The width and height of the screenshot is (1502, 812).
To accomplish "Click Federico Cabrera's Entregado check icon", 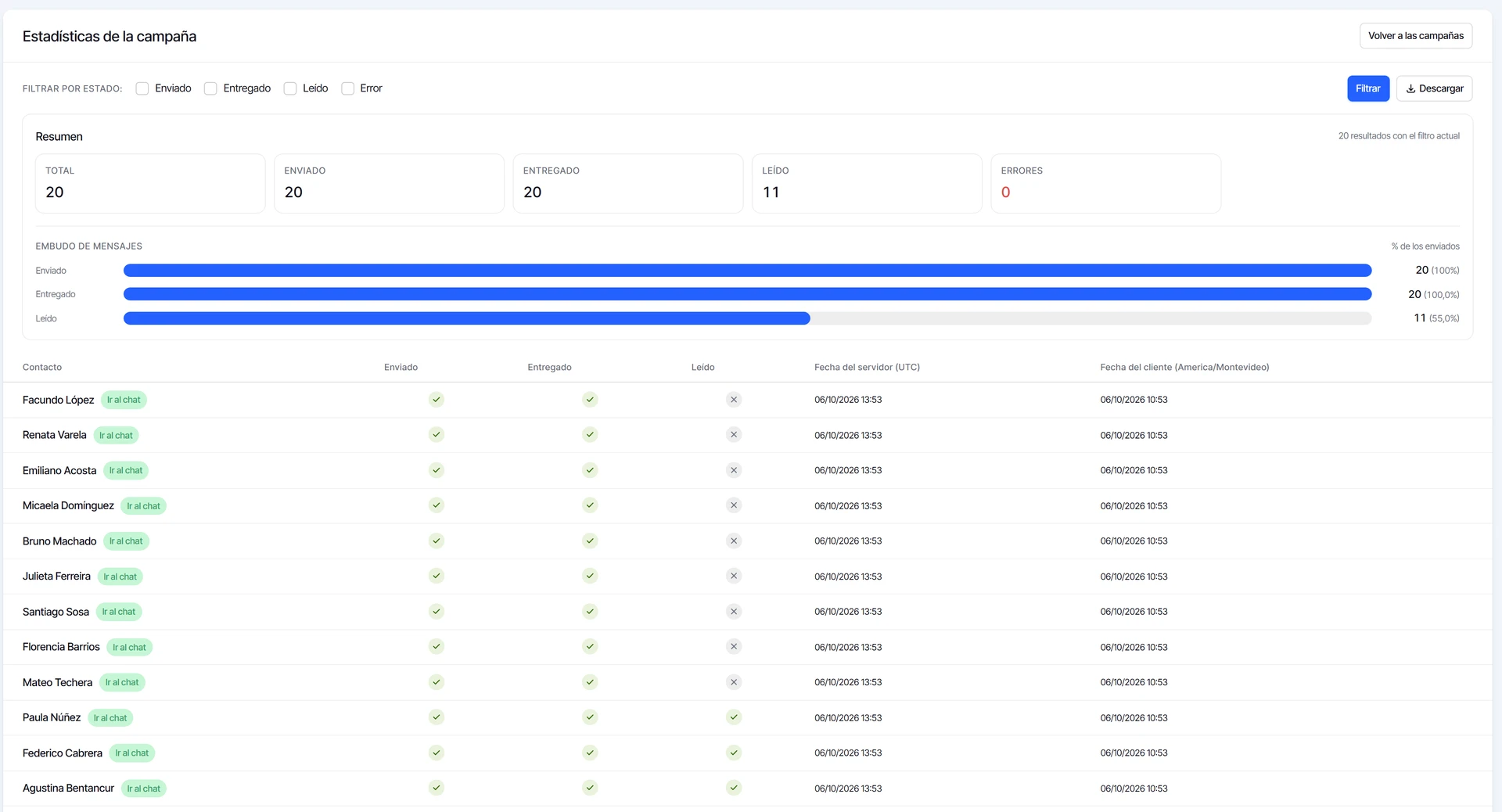I will [x=590, y=753].
